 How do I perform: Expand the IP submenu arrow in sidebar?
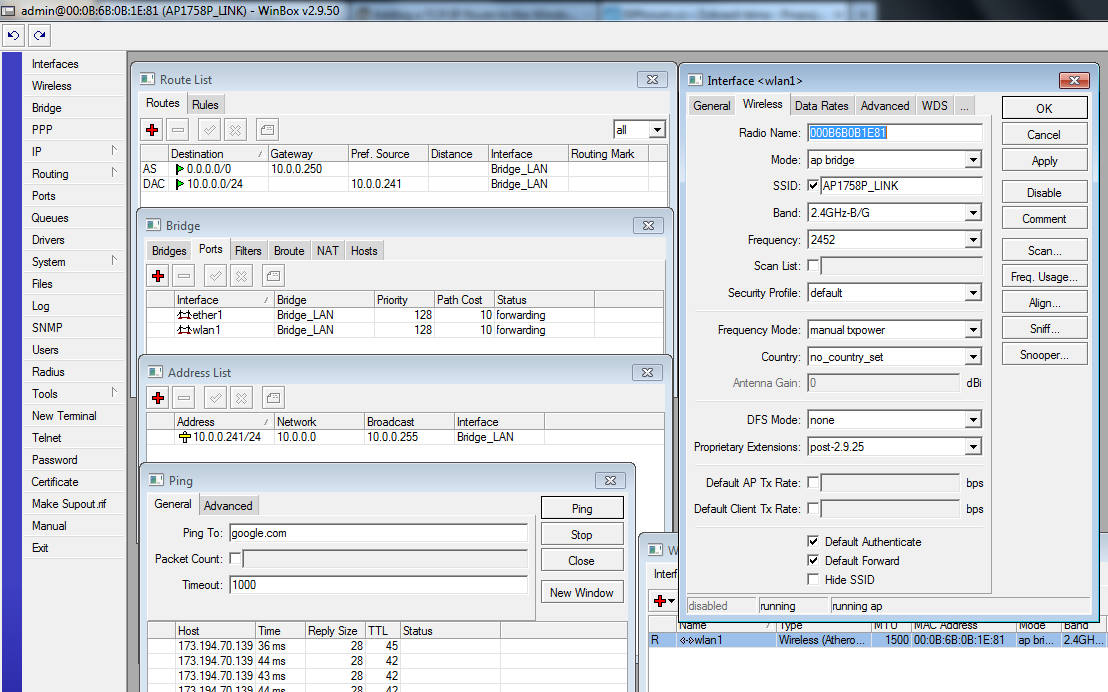coord(114,151)
